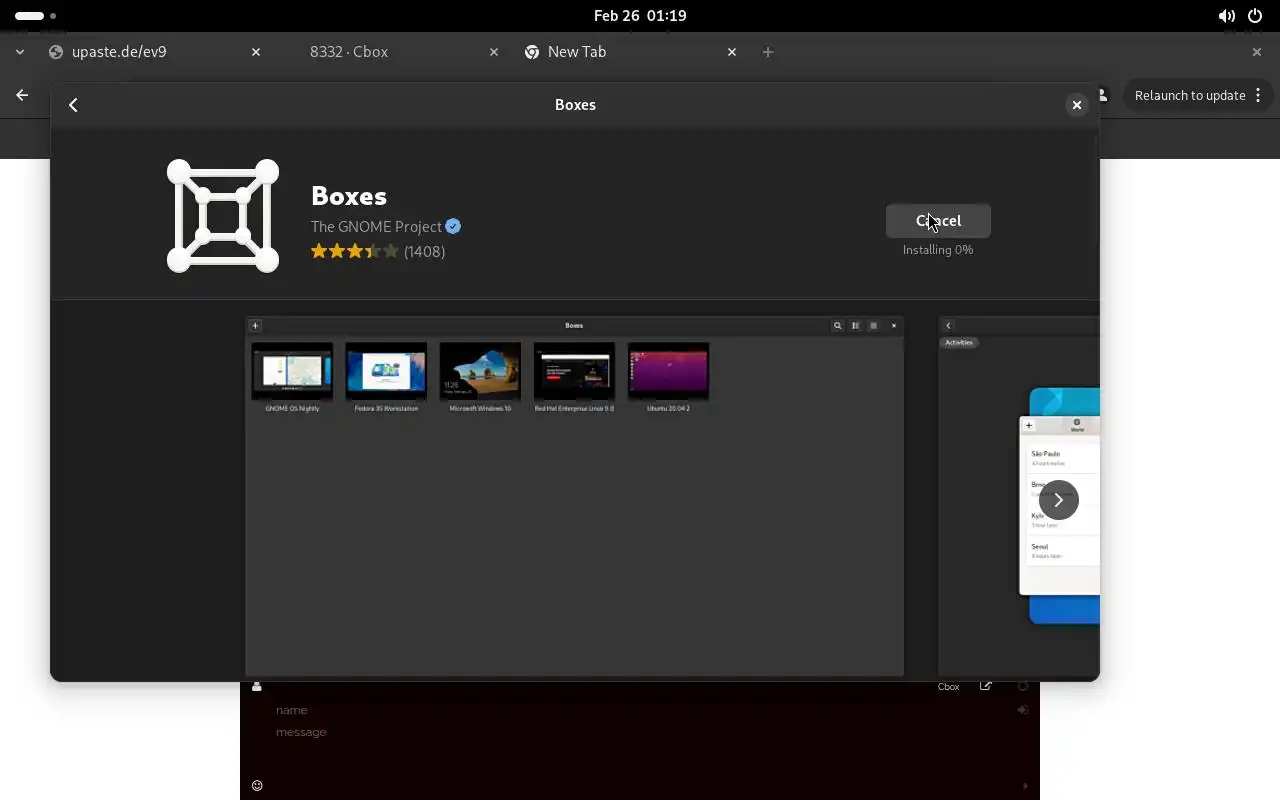Show the next screenshot in carousel
The width and height of the screenshot is (1280, 800).
click(1058, 500)
